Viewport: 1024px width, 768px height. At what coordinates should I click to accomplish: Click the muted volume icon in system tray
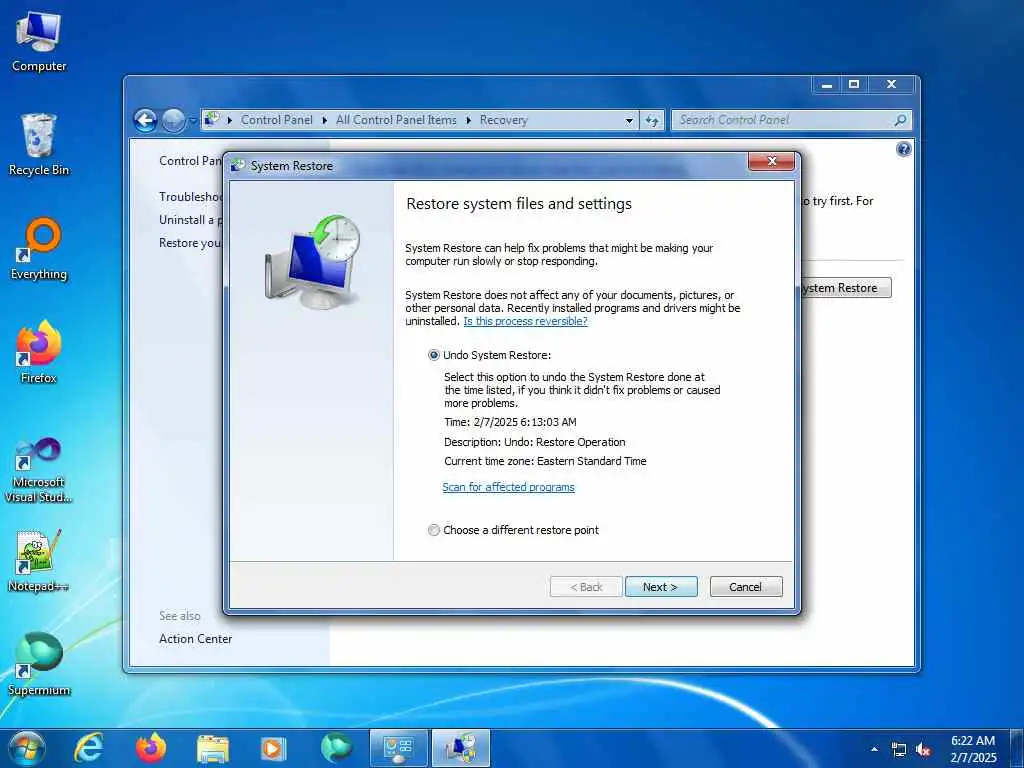[923, 749]
